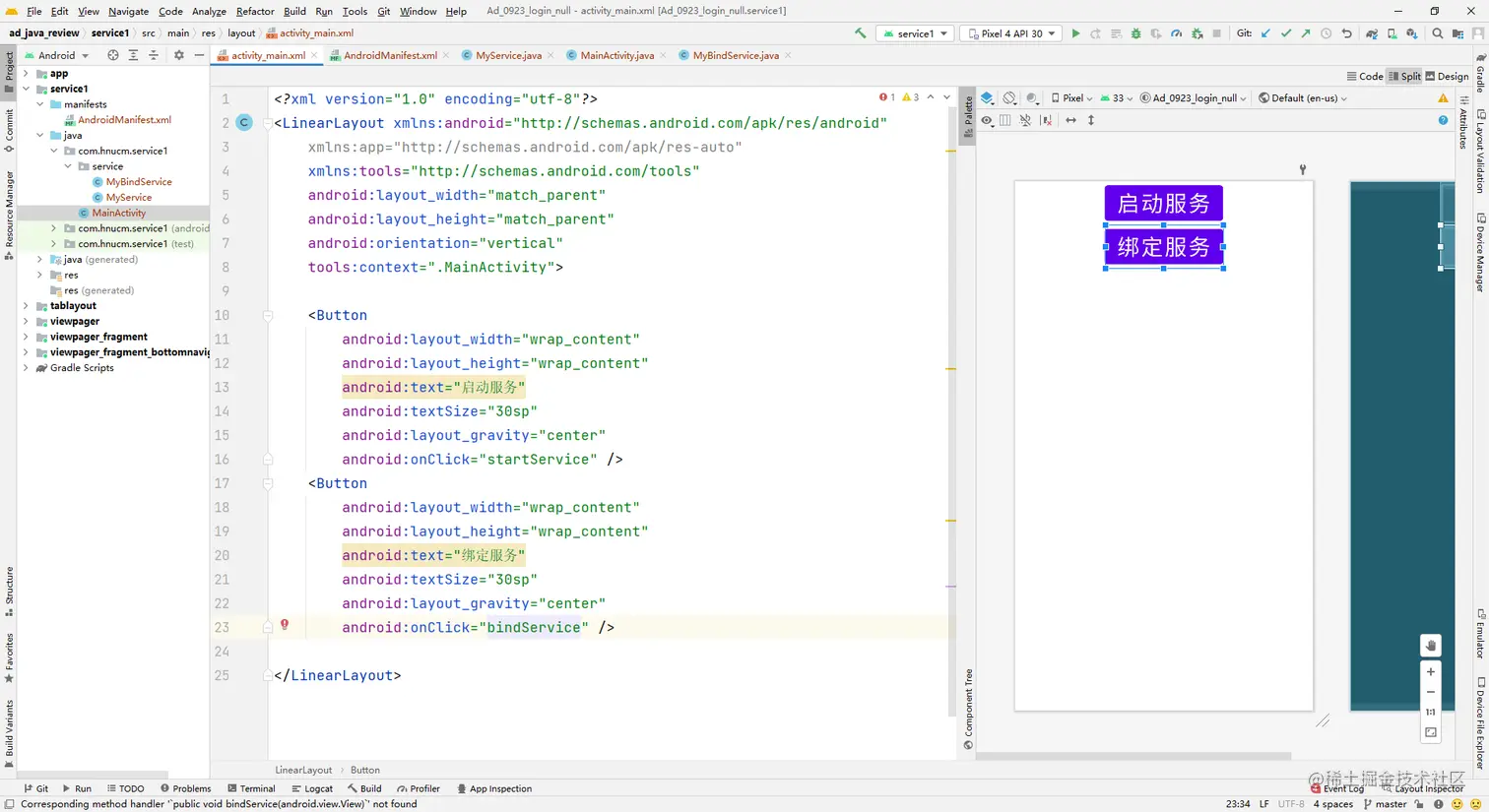Viewport: 1489px width, 812px height.
Task: Switch to MyService.java tab
Action: click(508, 55)
